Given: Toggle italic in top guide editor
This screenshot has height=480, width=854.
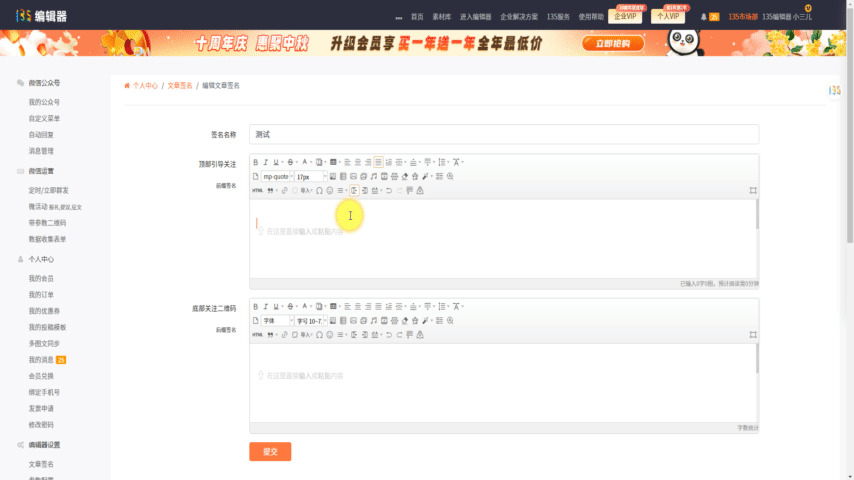Looking at the screenshot, I should 266,162.
